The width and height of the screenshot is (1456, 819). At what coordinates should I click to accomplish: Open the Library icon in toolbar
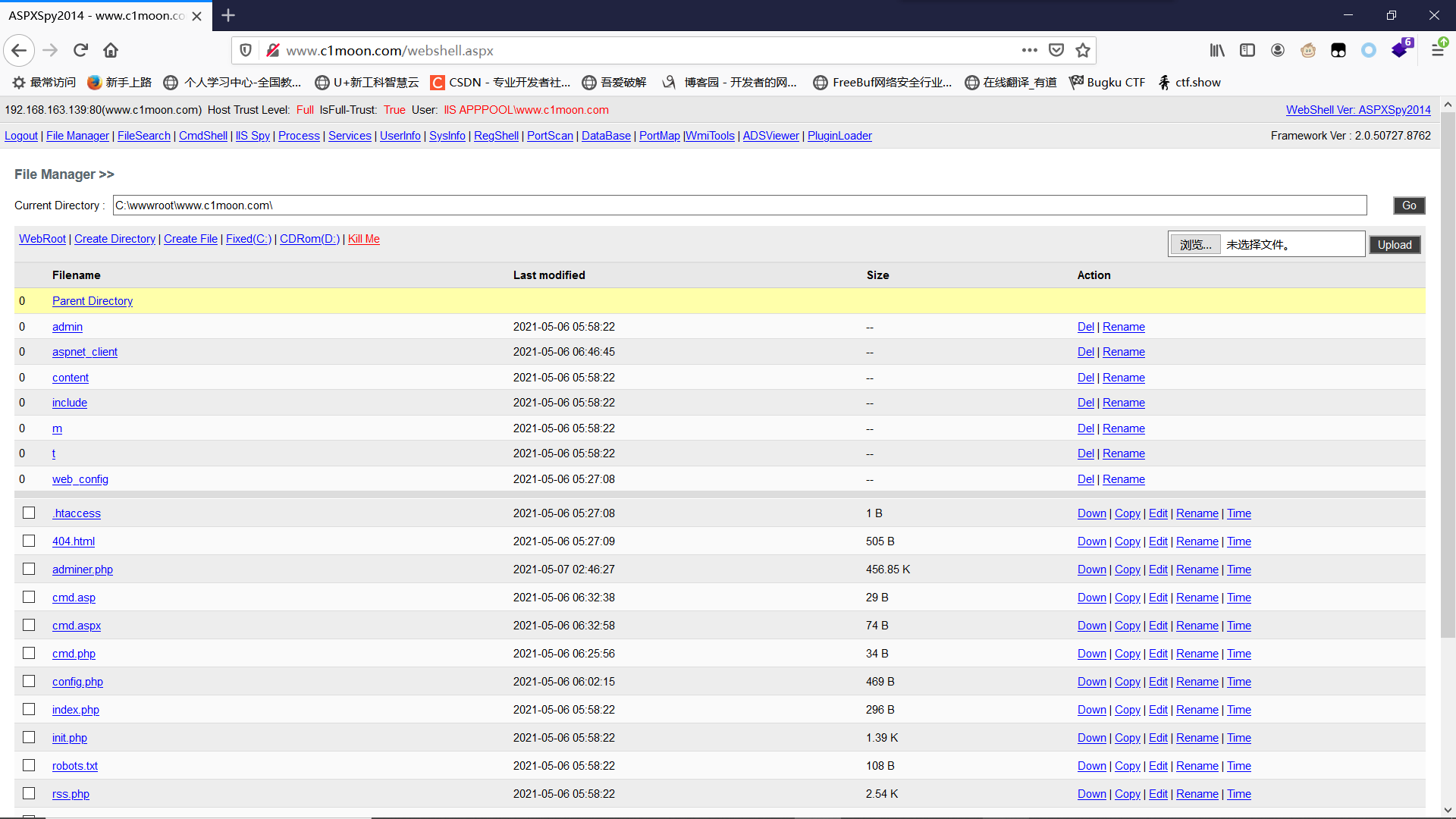(1217, 50)
